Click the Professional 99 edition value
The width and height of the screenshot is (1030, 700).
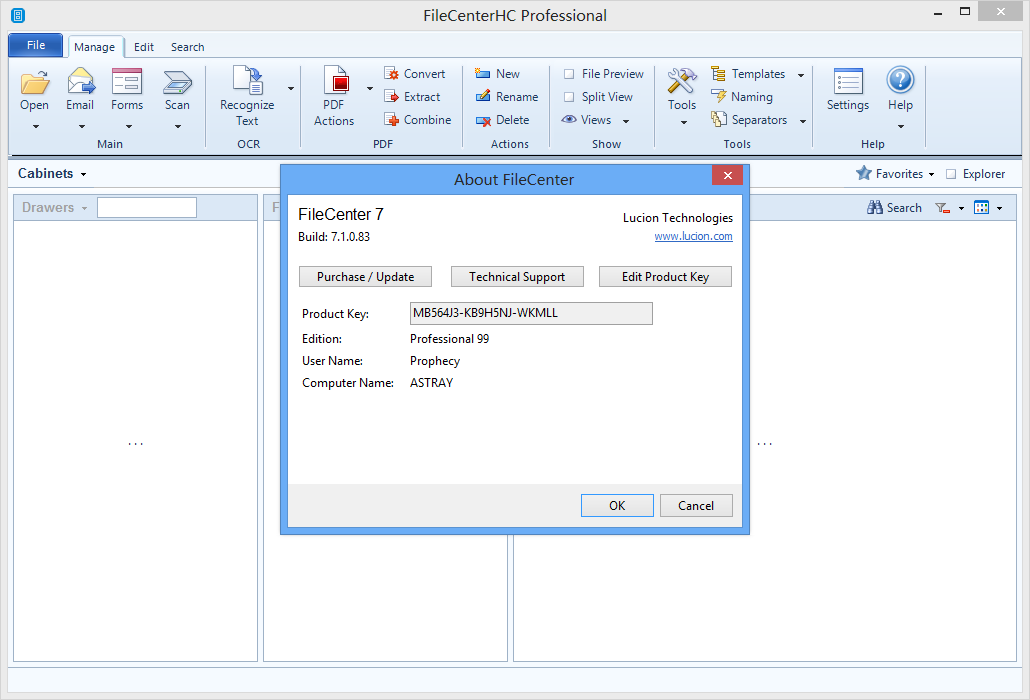point(449,339)
